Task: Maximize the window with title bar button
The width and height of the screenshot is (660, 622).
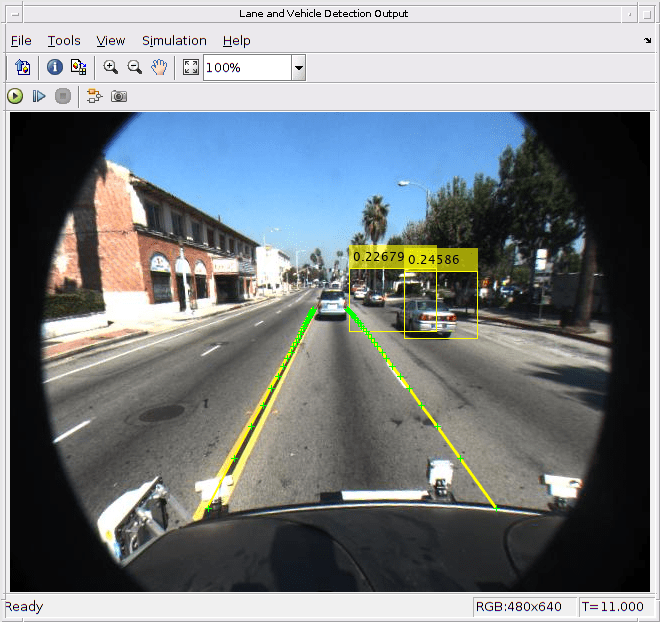Action: click(647, 15)
